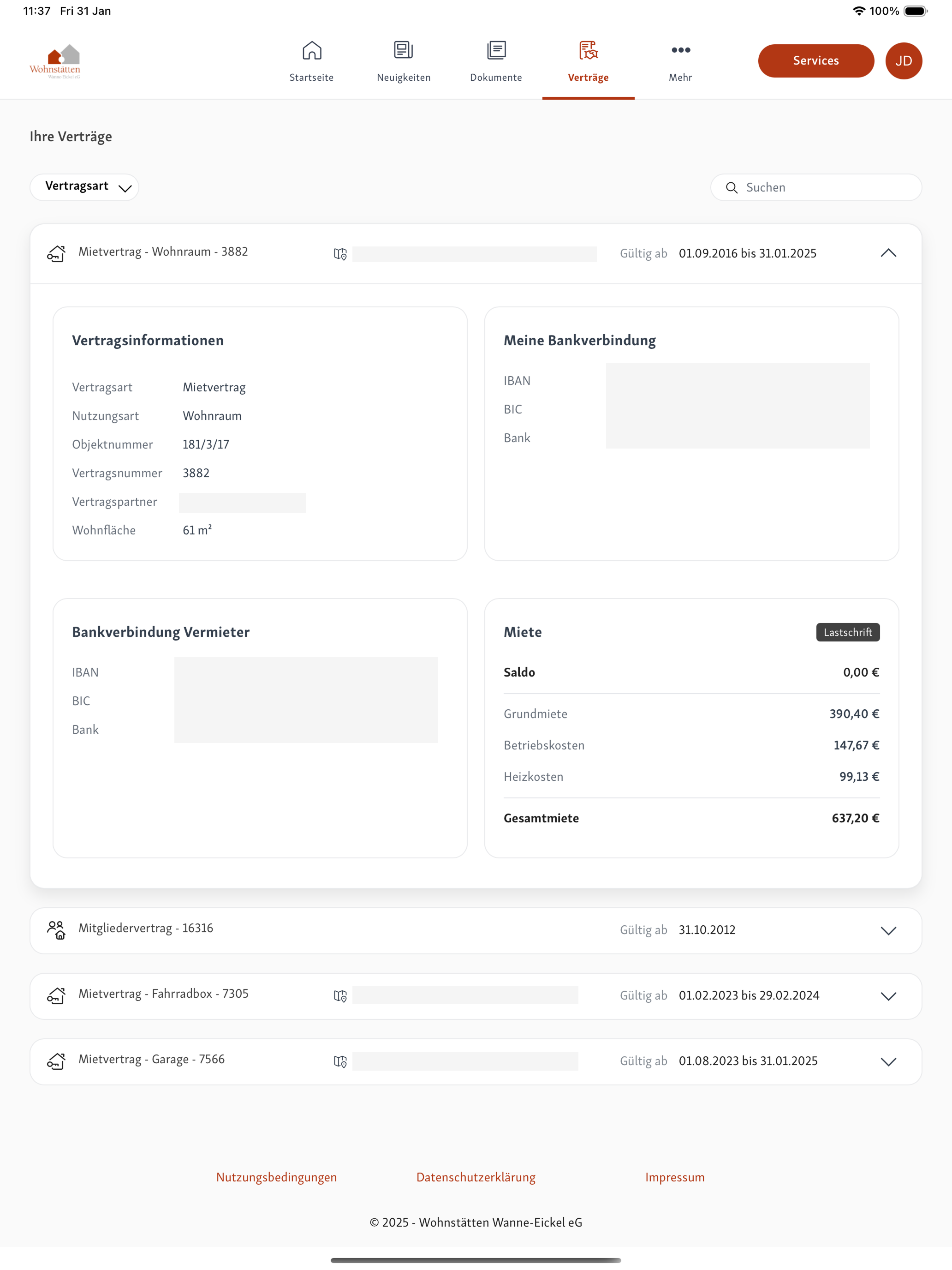
Task: Click the house-key icon for Garage 7566
Action: (x=56, y=1061)
